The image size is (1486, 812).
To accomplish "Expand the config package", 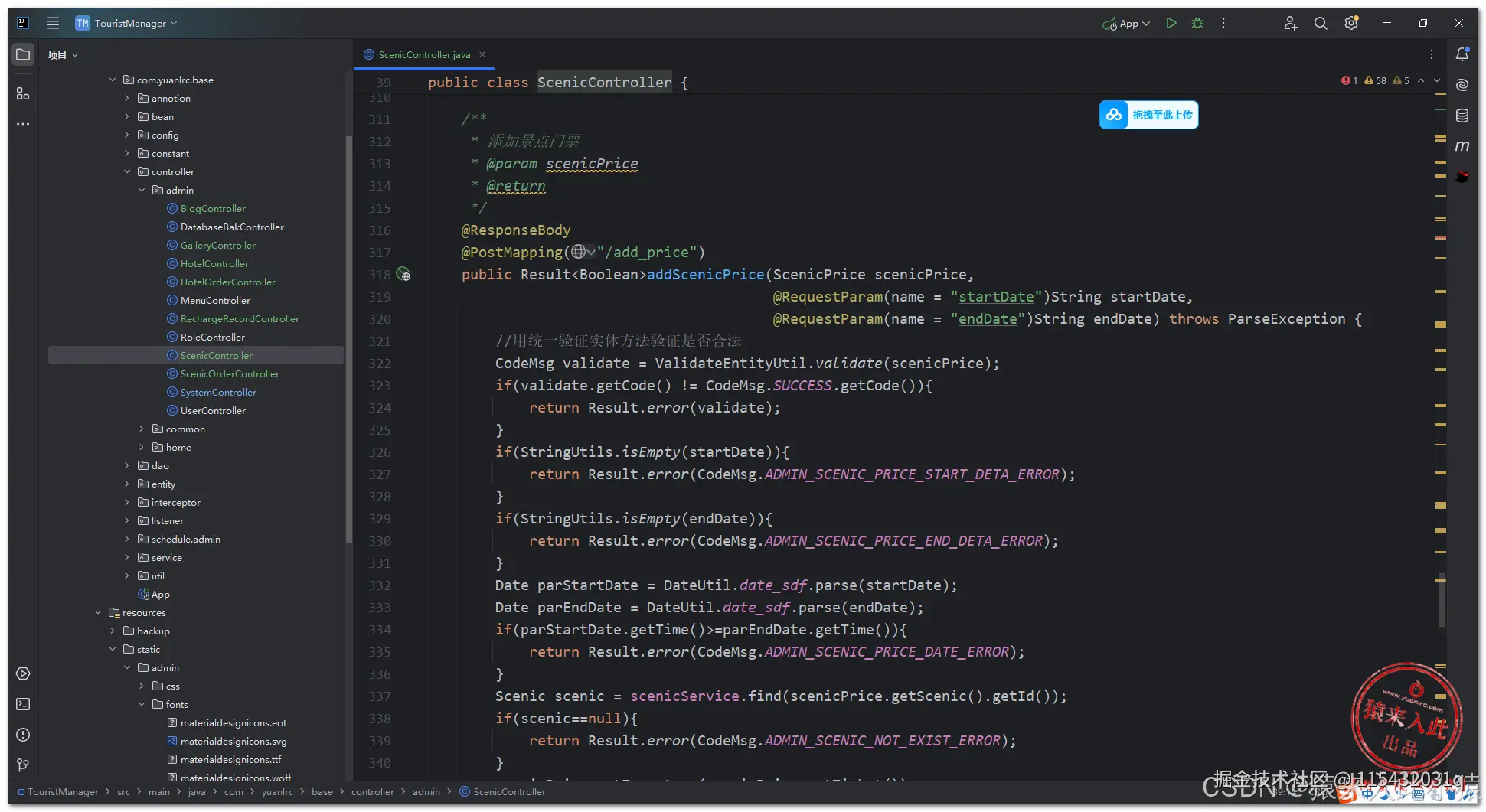I will click(x=127, y=135).
